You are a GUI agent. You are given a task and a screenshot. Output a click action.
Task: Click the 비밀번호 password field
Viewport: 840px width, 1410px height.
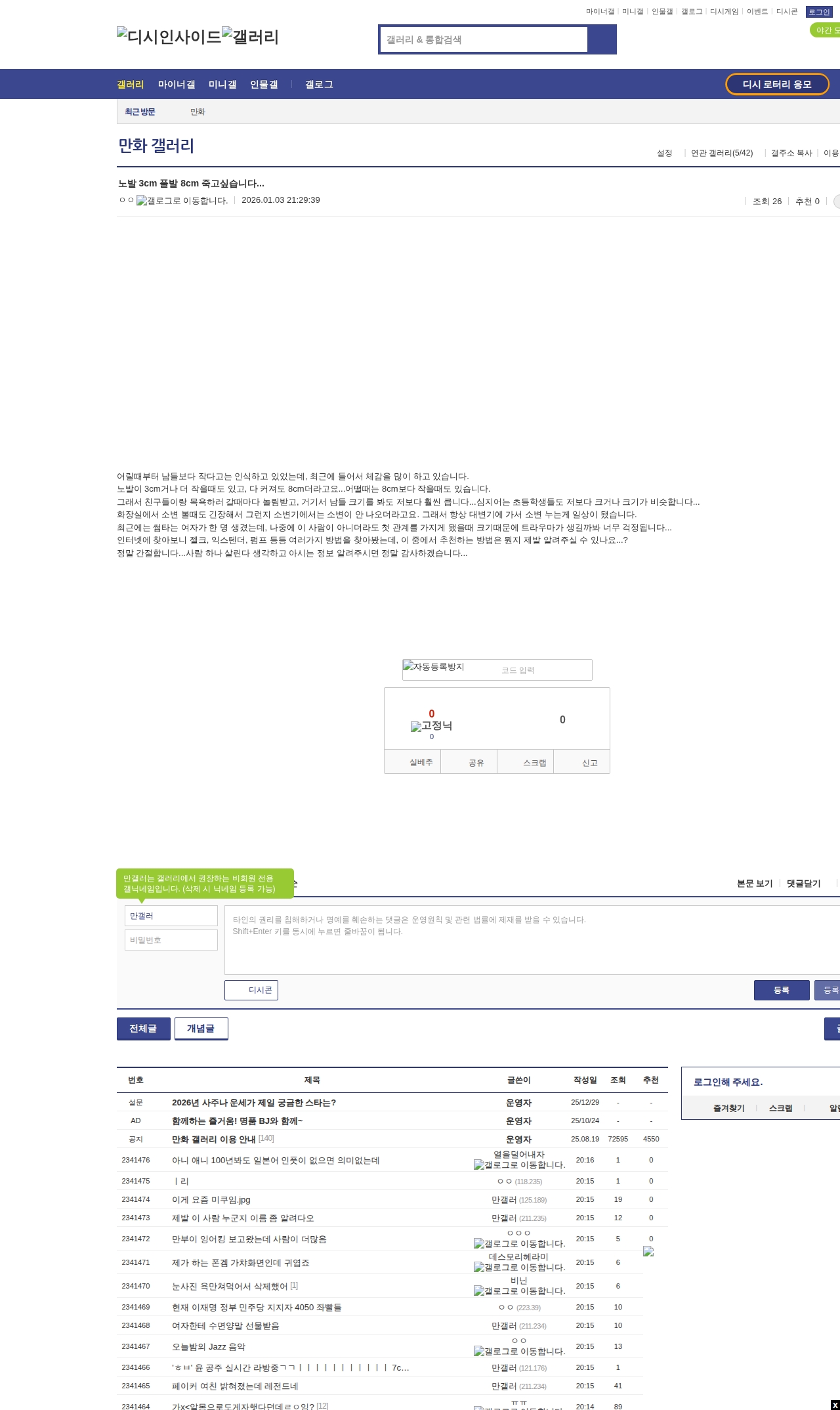tap(171, 940)
